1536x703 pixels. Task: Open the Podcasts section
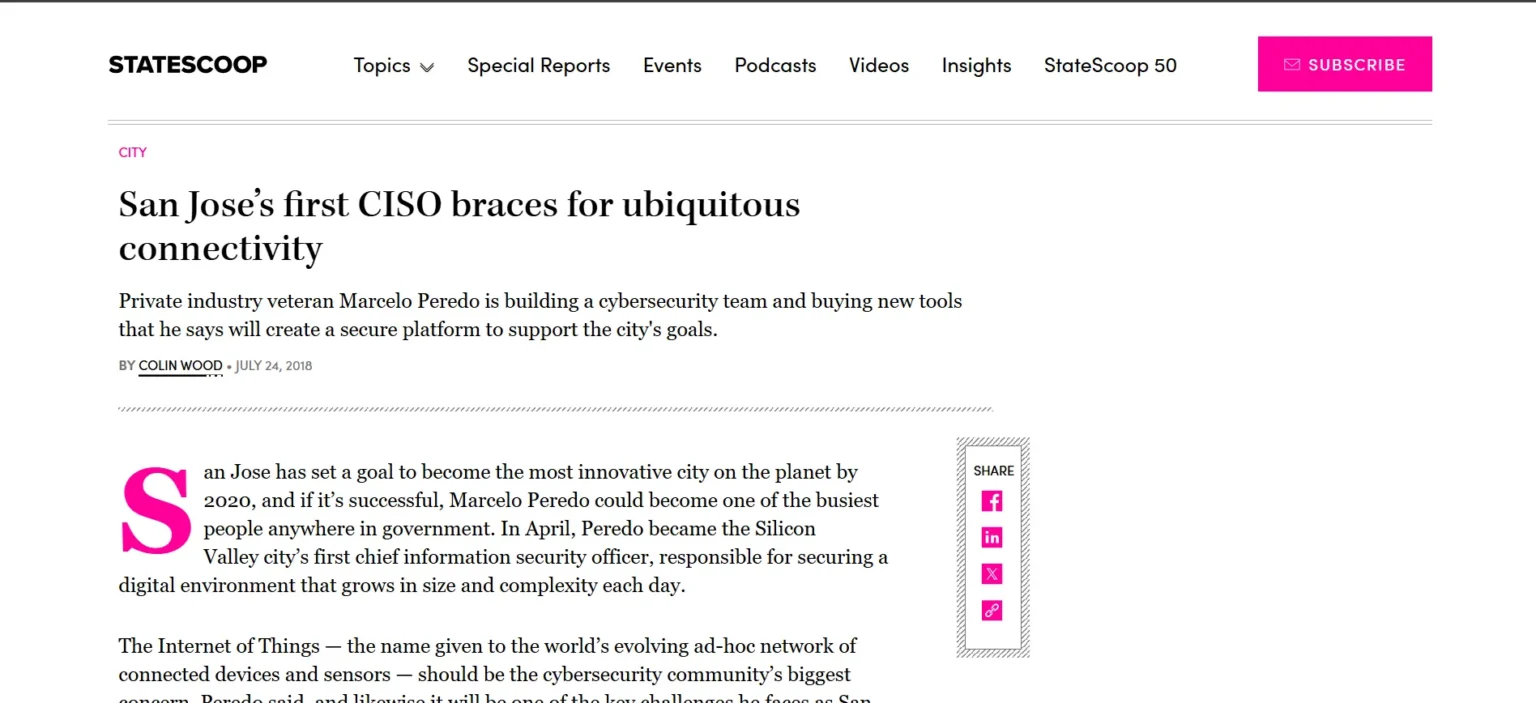coord(775,66)
